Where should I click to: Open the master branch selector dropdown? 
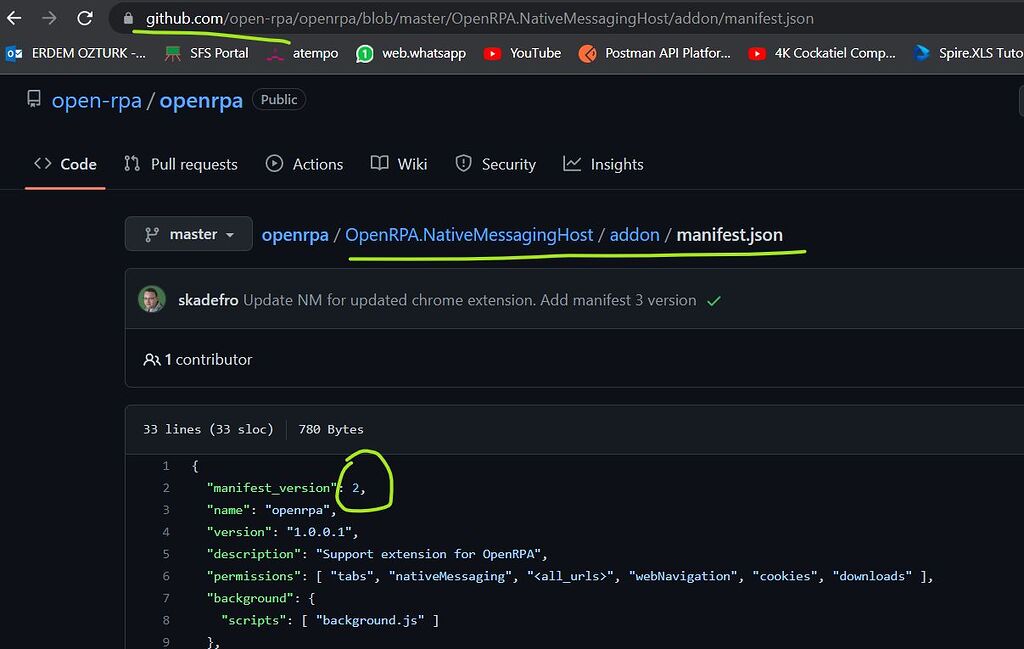point(188,233)
